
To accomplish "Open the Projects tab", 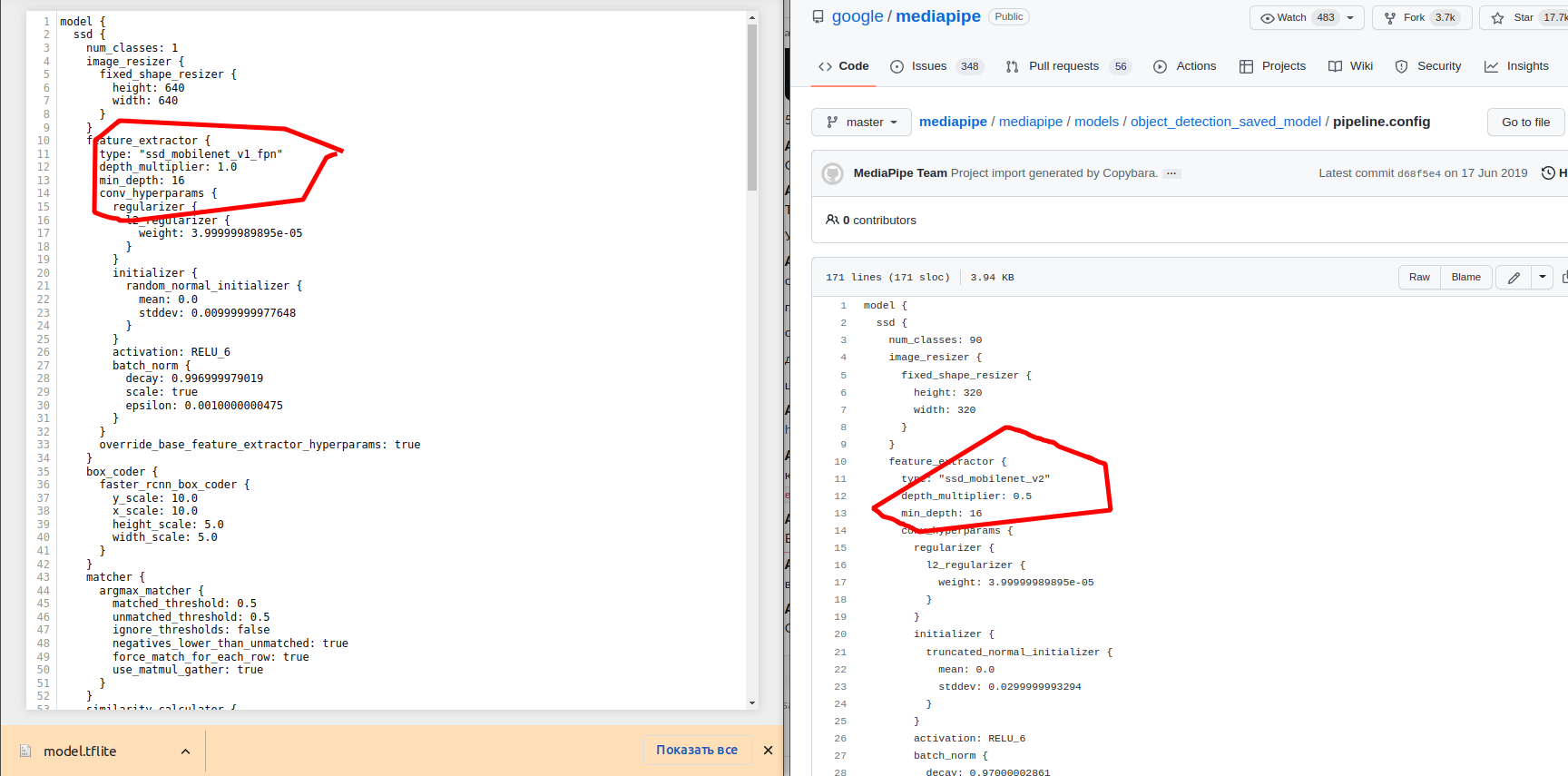I will (x=1272, y=66).
